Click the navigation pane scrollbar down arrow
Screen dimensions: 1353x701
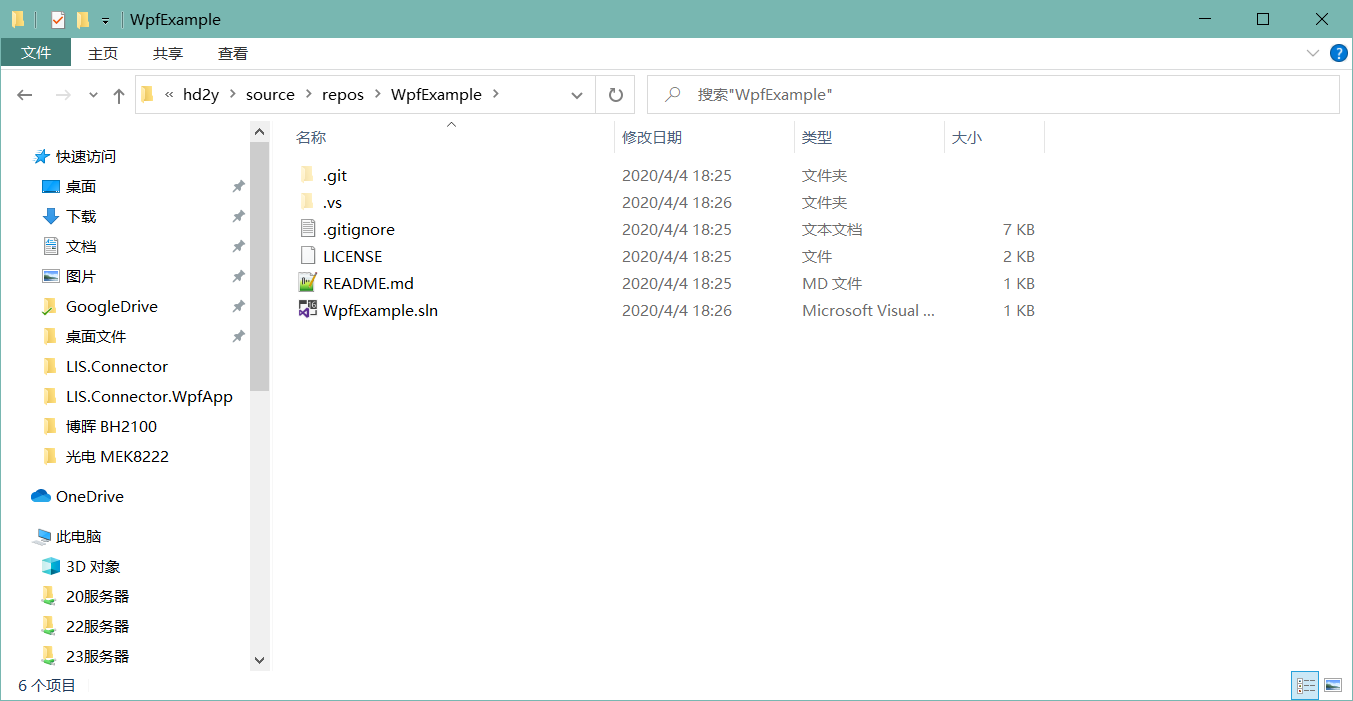(260, 660)
